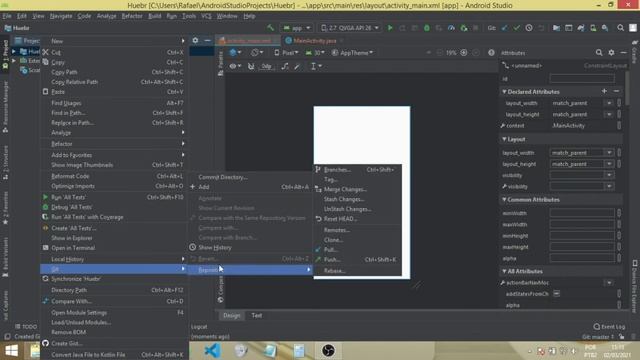The height and width of the screenshot is (360, 640).
Task: Add a declared attribute with the plus icon
Action: pos(604,91)
